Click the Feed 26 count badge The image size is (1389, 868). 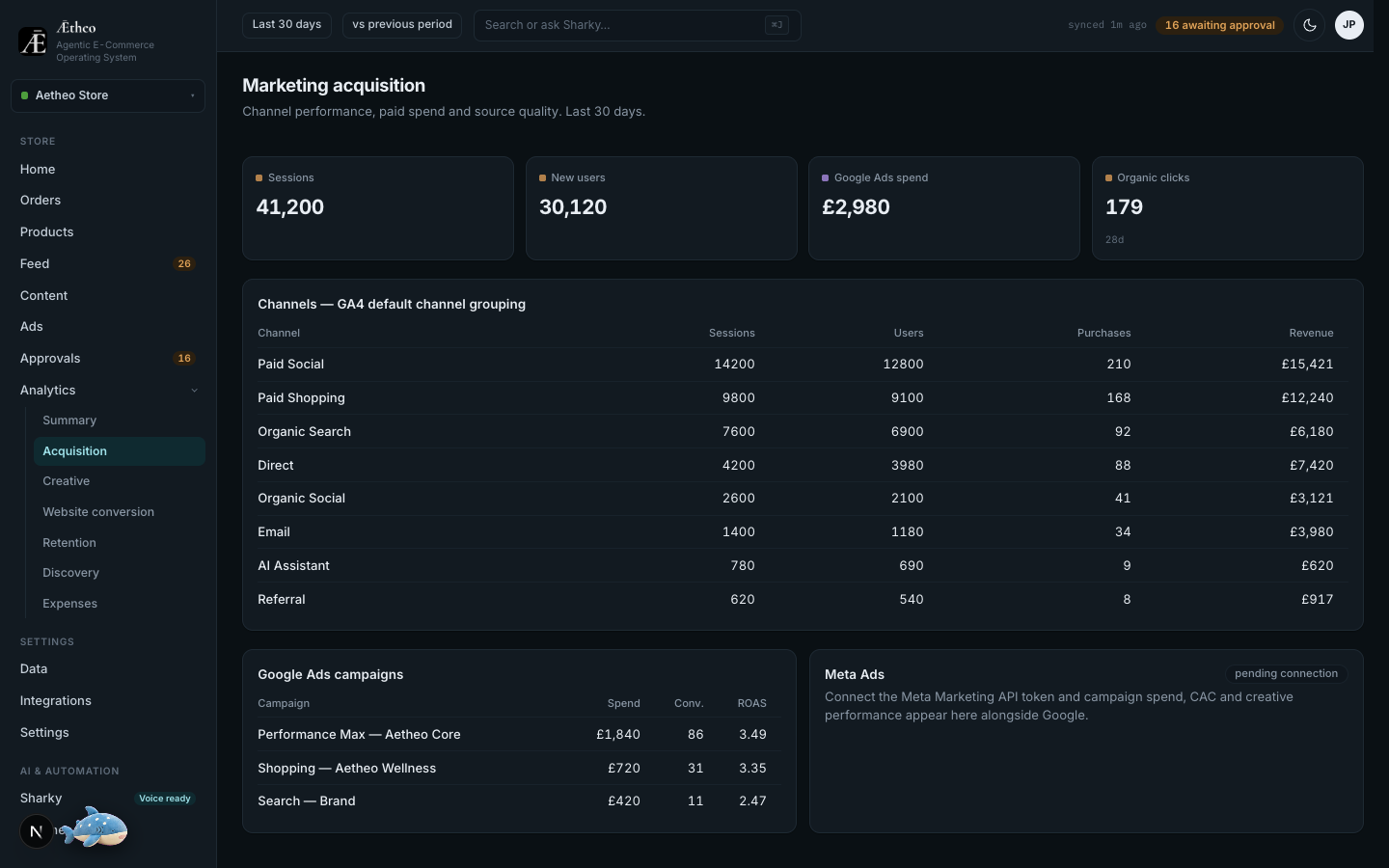click(x=184, y=263)
